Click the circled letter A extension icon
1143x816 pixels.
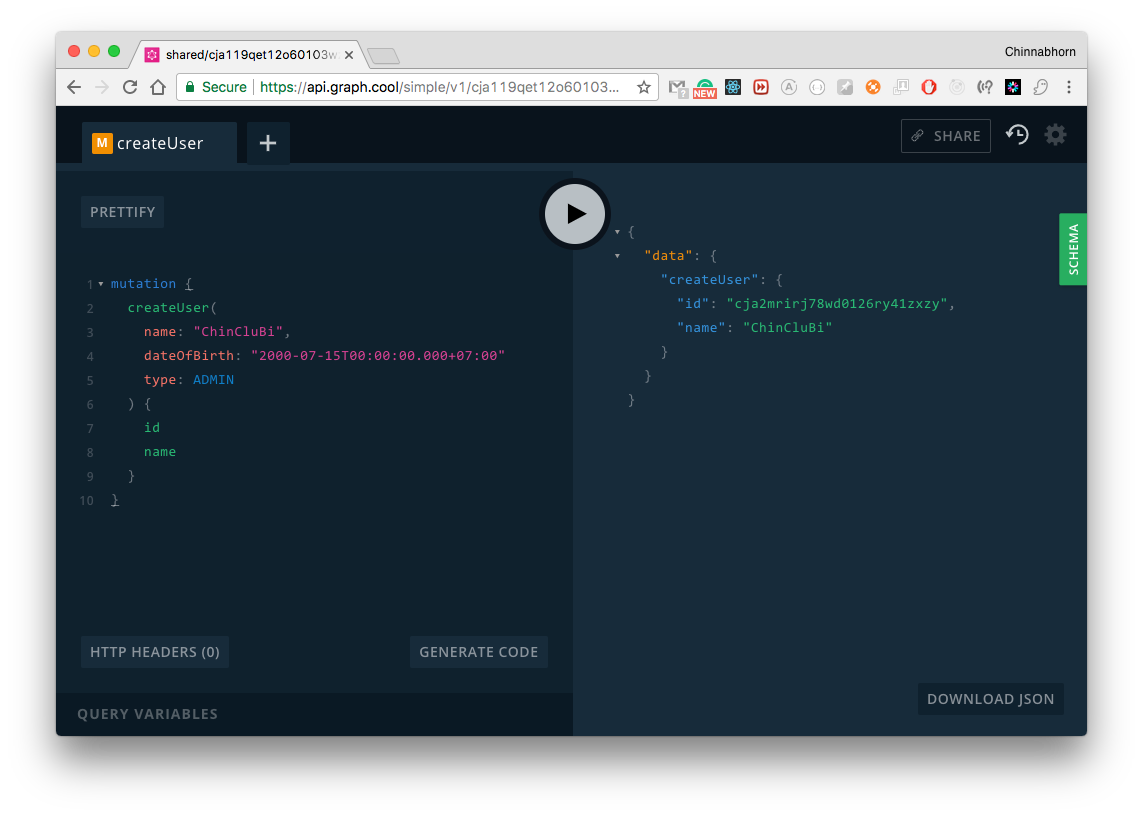[789, 88]
